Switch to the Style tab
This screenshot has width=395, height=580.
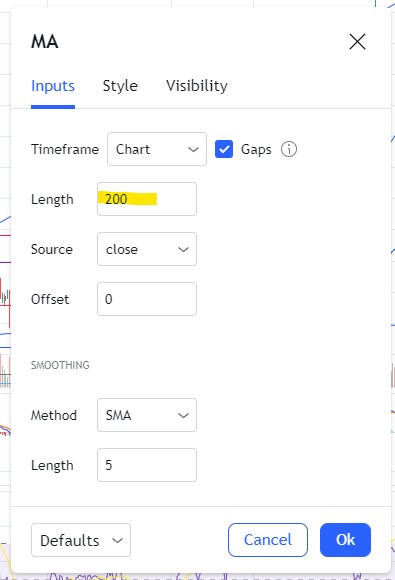pyautogui.click(x=120, y=86)
